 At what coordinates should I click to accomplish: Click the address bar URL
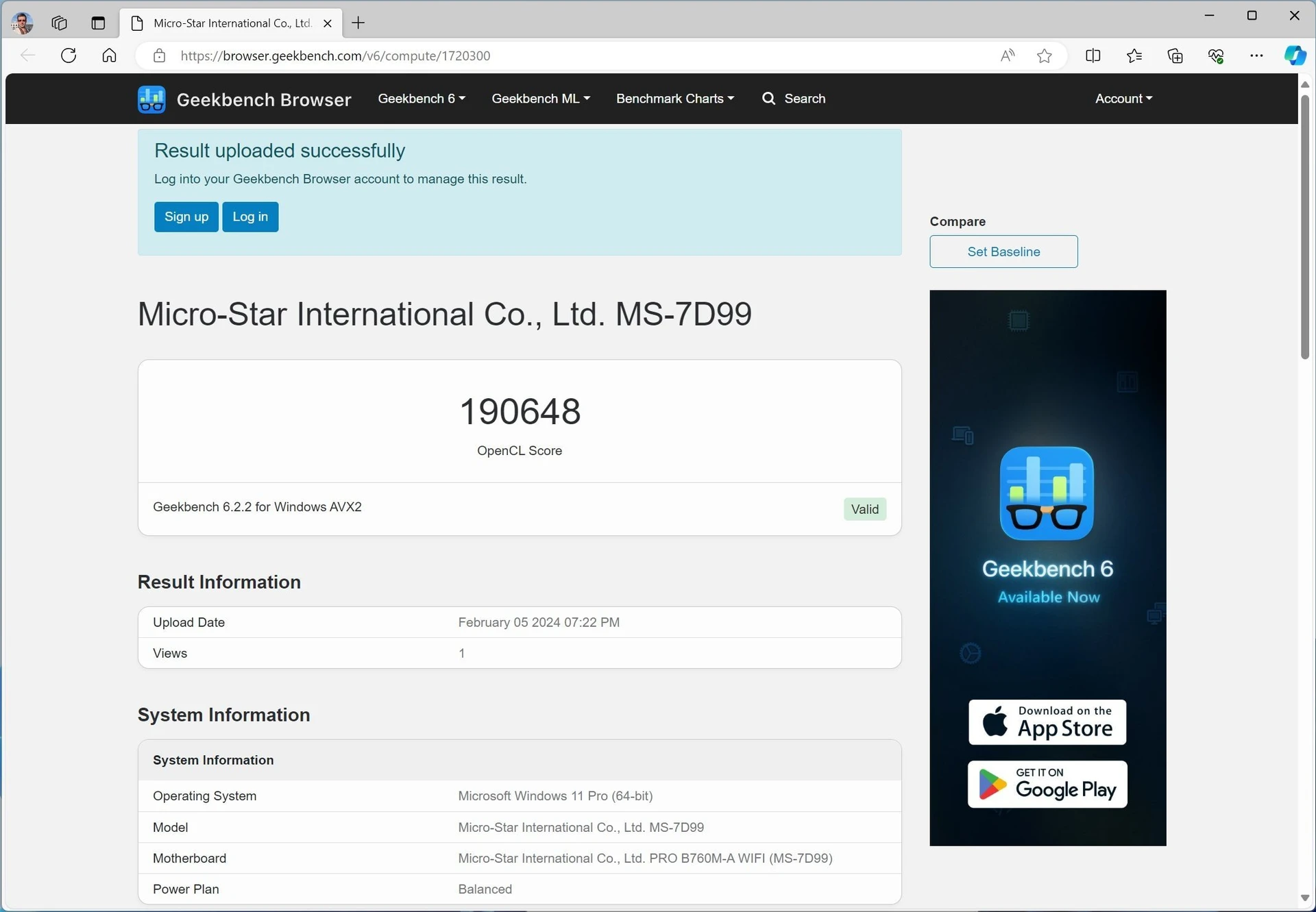coord(336,56)
